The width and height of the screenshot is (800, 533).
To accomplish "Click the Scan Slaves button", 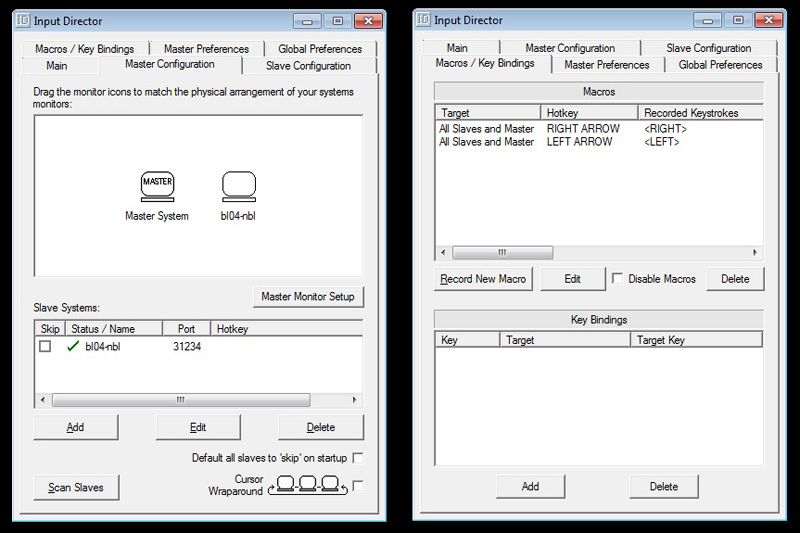I will pos(76,488).
